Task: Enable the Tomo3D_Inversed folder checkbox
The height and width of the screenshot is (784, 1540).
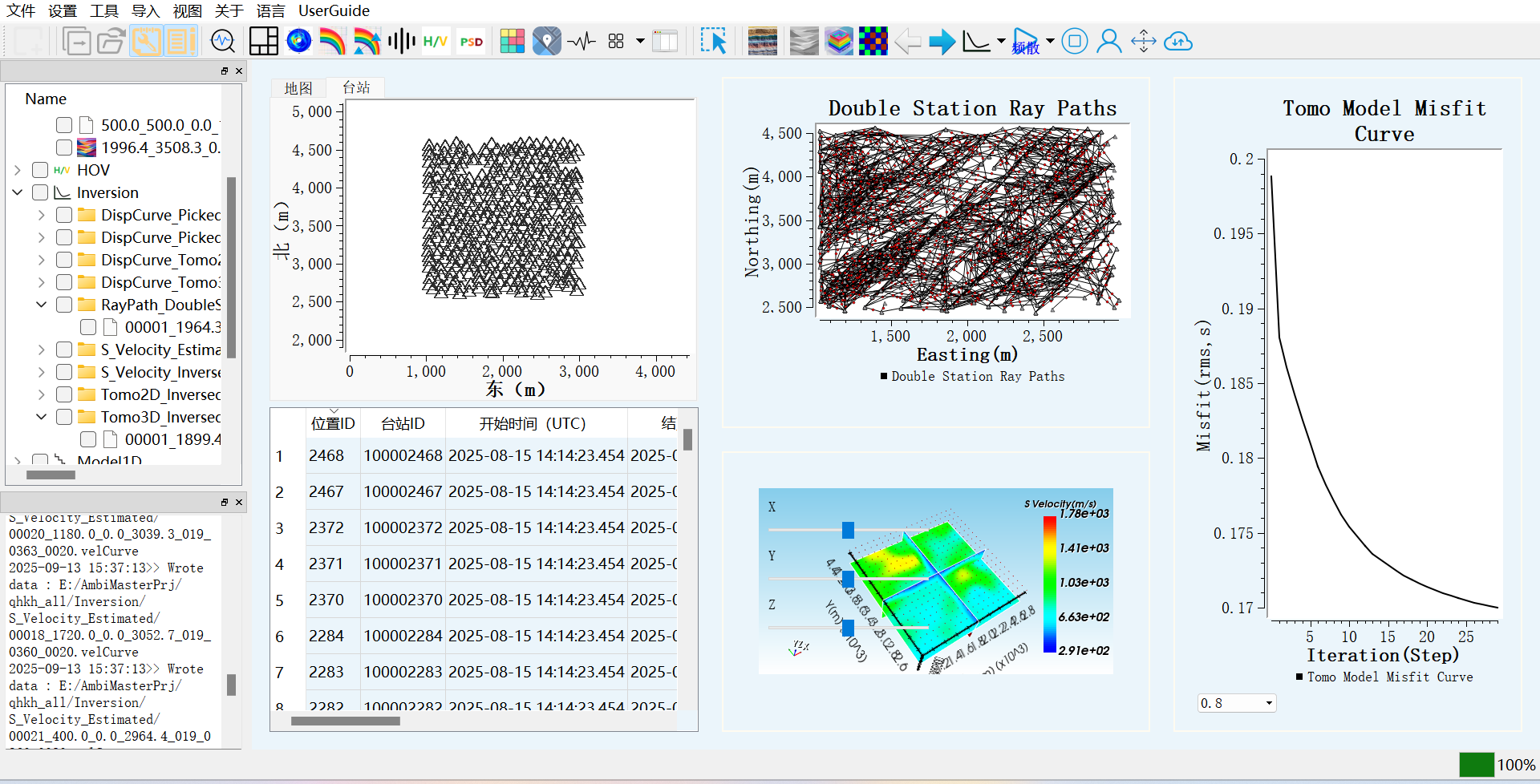Action: pyautogui.click(x=64, y=417)
